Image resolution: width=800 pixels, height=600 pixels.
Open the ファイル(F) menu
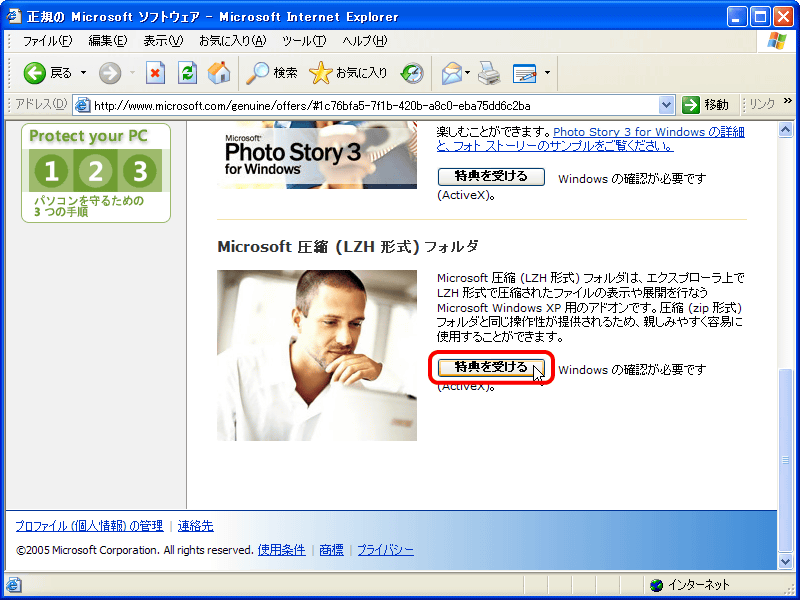coord(47,41)
